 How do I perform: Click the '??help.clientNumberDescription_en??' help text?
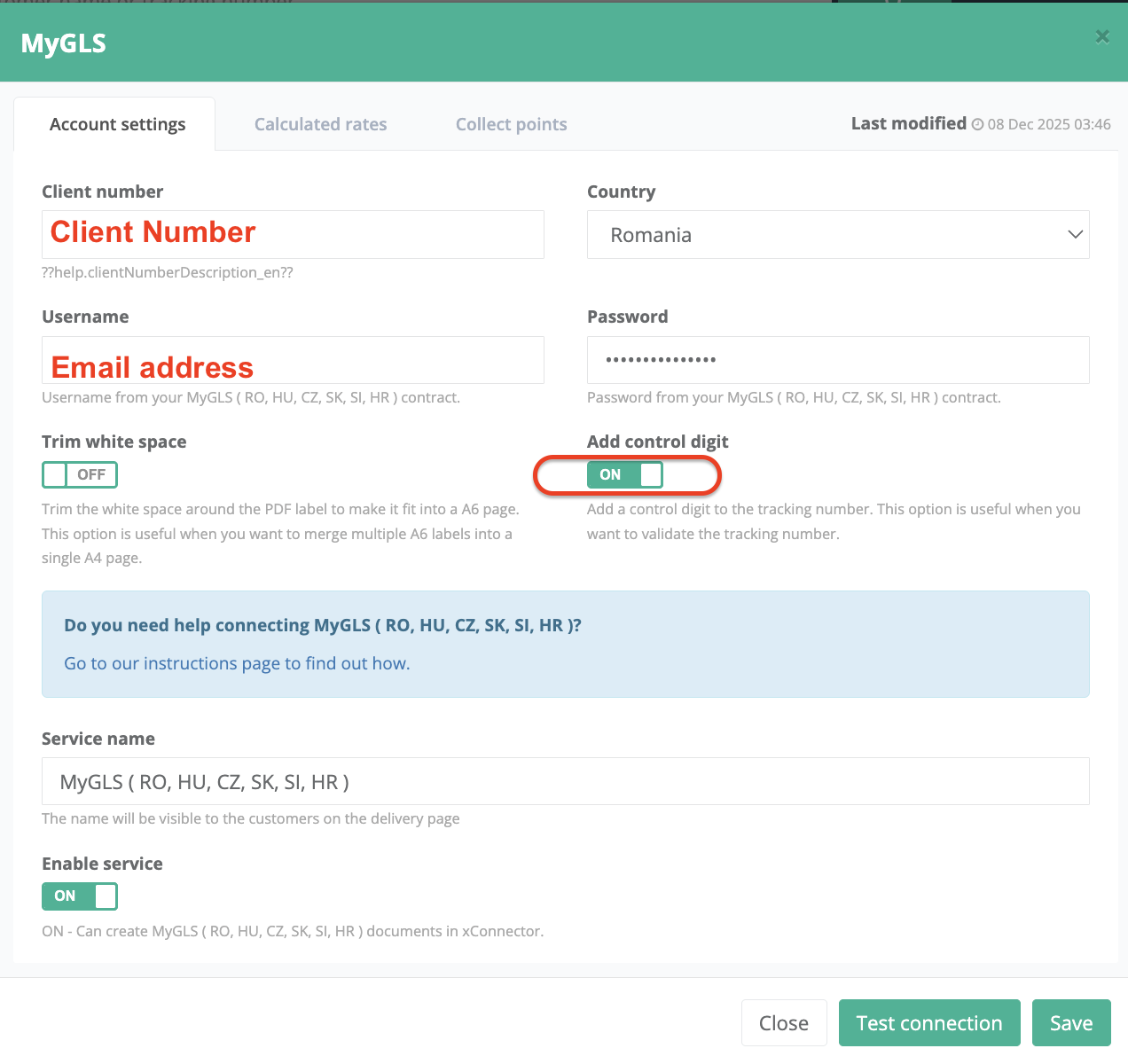[168, 272]
